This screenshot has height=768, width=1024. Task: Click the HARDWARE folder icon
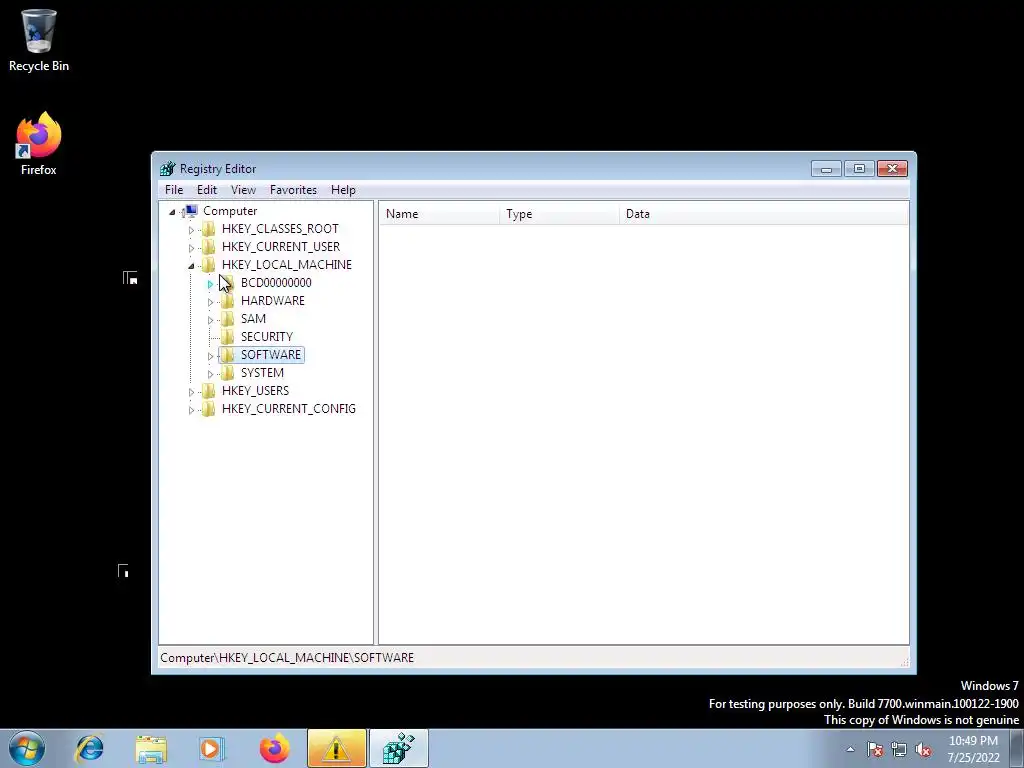pyautogui.click(x=228, y=300)
